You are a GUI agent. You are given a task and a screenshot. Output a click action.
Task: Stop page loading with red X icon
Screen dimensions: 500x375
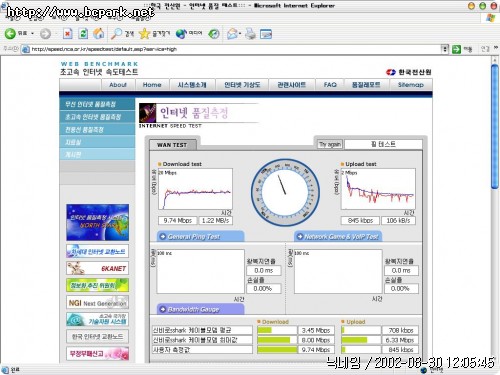(68, 33)
